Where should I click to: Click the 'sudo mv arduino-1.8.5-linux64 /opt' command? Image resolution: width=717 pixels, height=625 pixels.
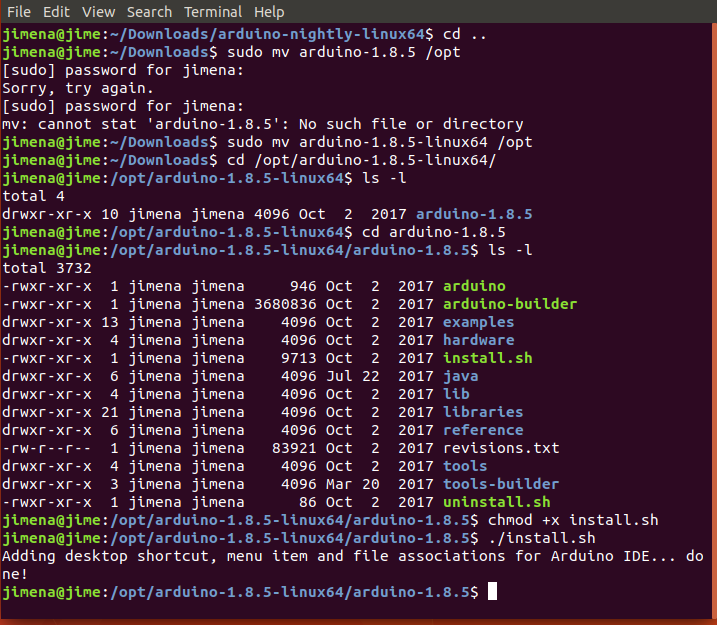380,142
